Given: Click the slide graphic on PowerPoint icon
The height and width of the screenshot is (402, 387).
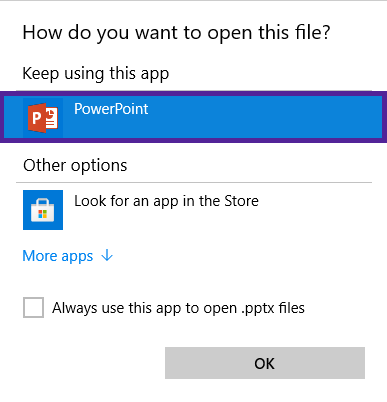Looking at the screenshot, I should pyautogui.click(x=51, y=118).
